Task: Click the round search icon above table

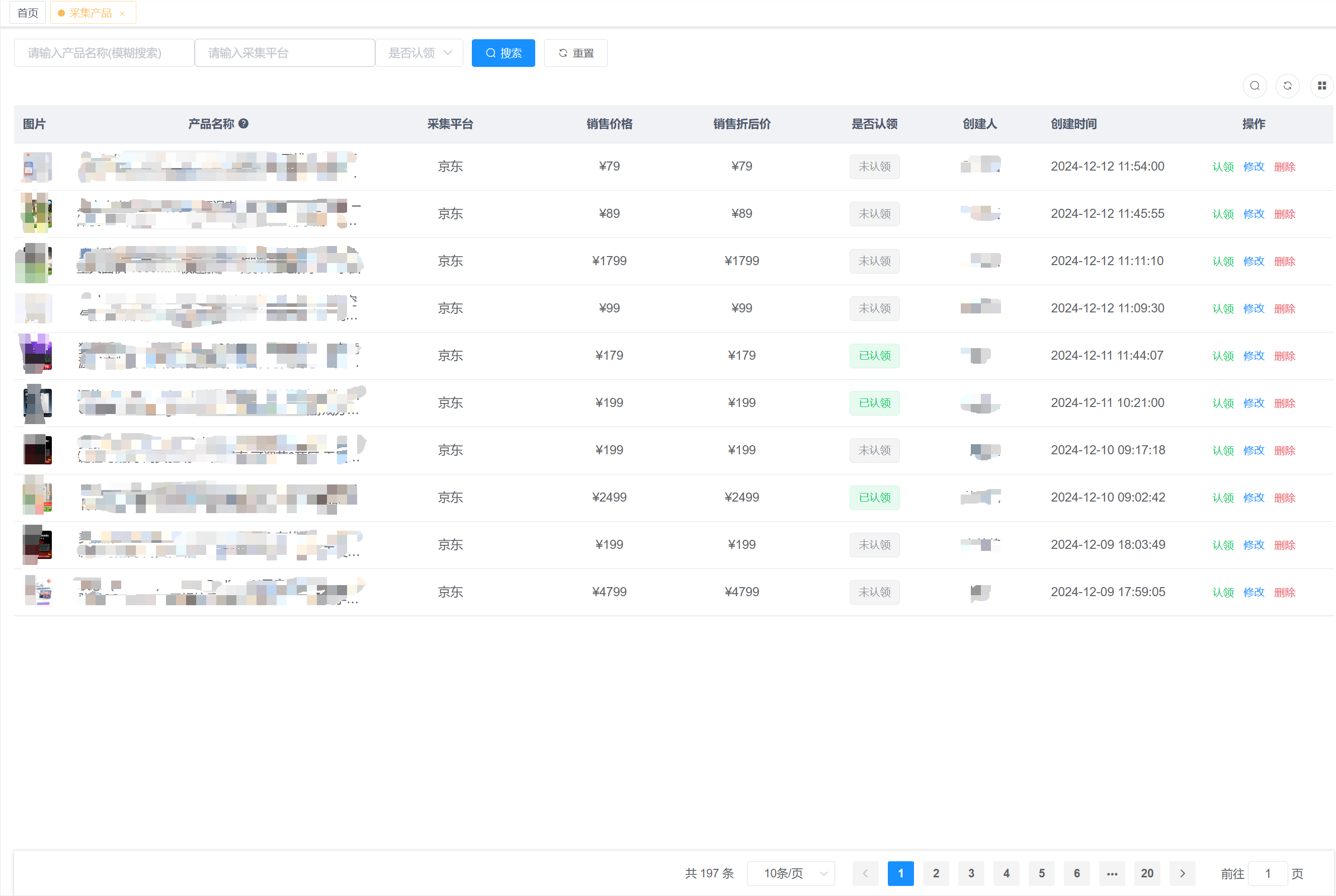Action: click(x=1255, y=86)
